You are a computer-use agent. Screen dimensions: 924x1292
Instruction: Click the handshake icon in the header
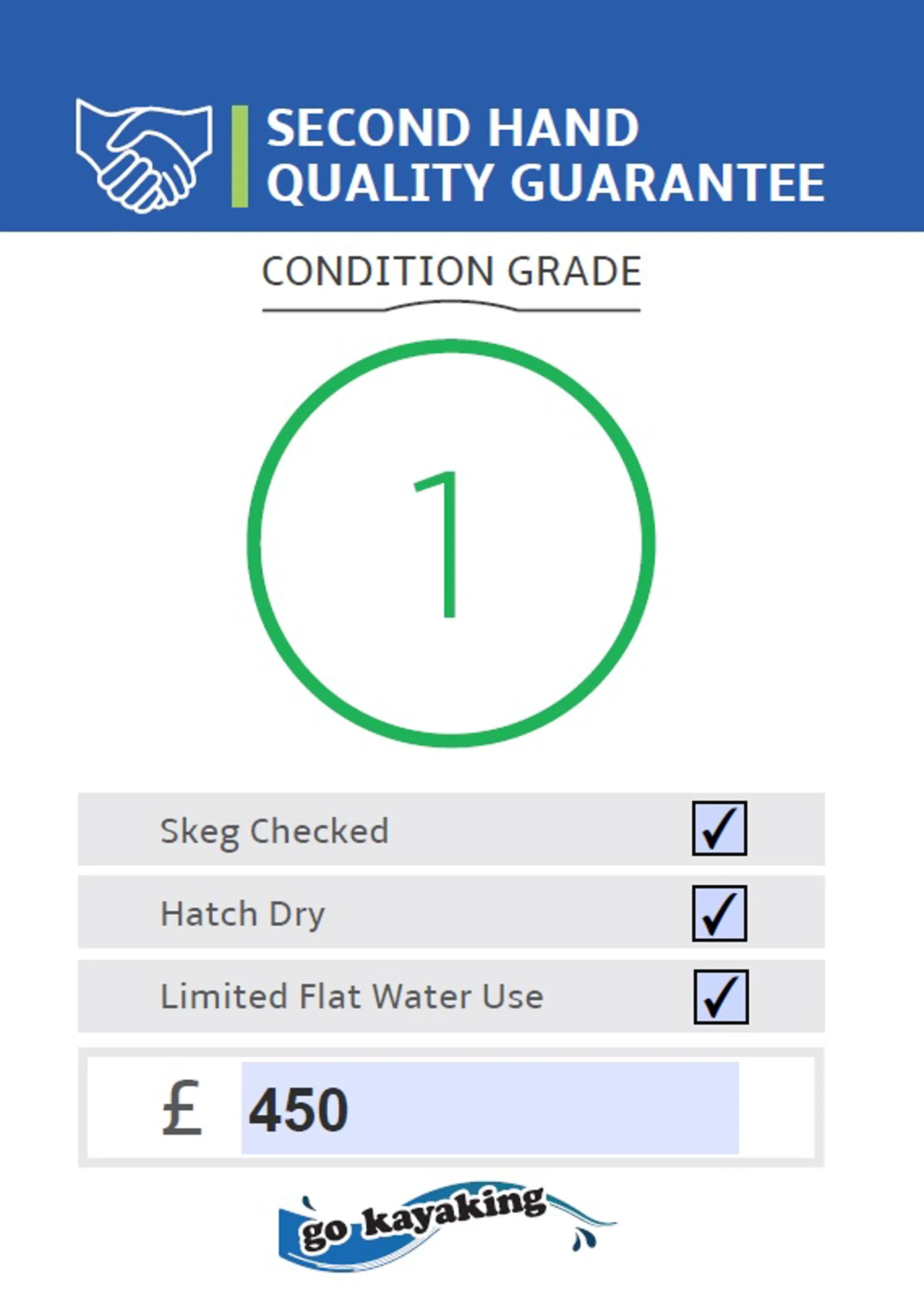[144, 156]
